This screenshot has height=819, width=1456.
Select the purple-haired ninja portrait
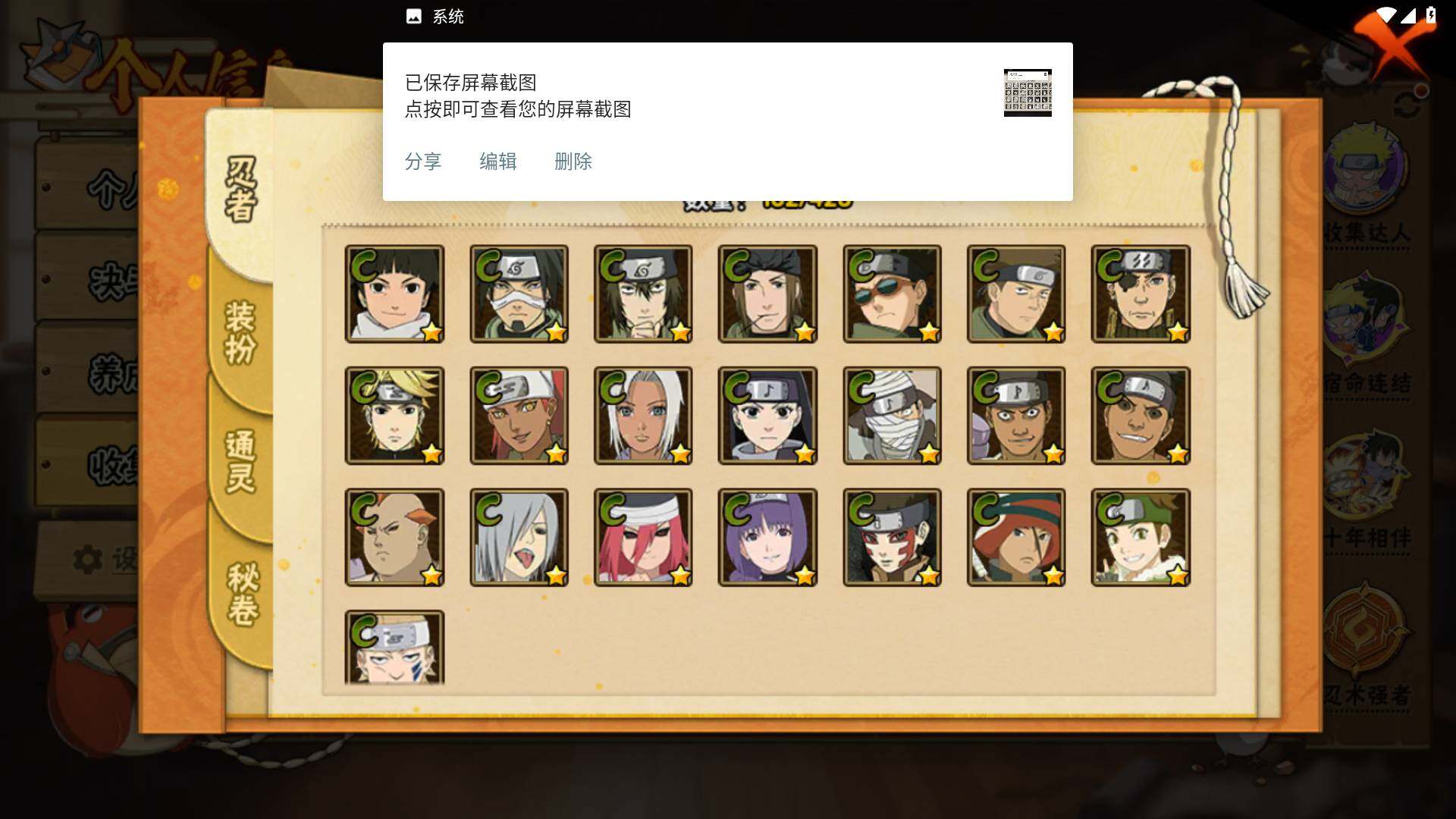[767, 537]
